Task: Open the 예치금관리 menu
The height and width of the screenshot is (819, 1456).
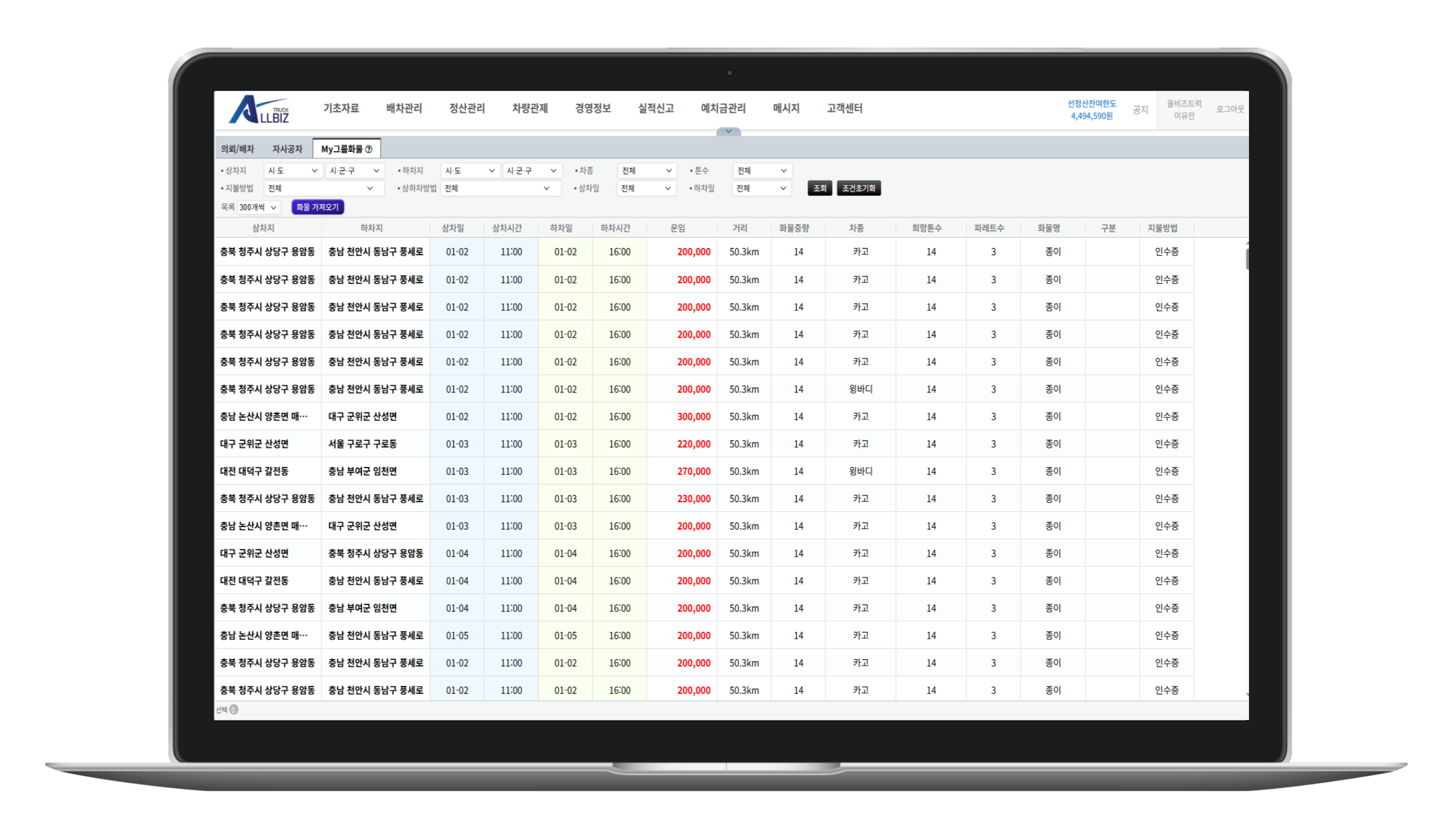Action: pyautogui.click(x=723, y=108)
